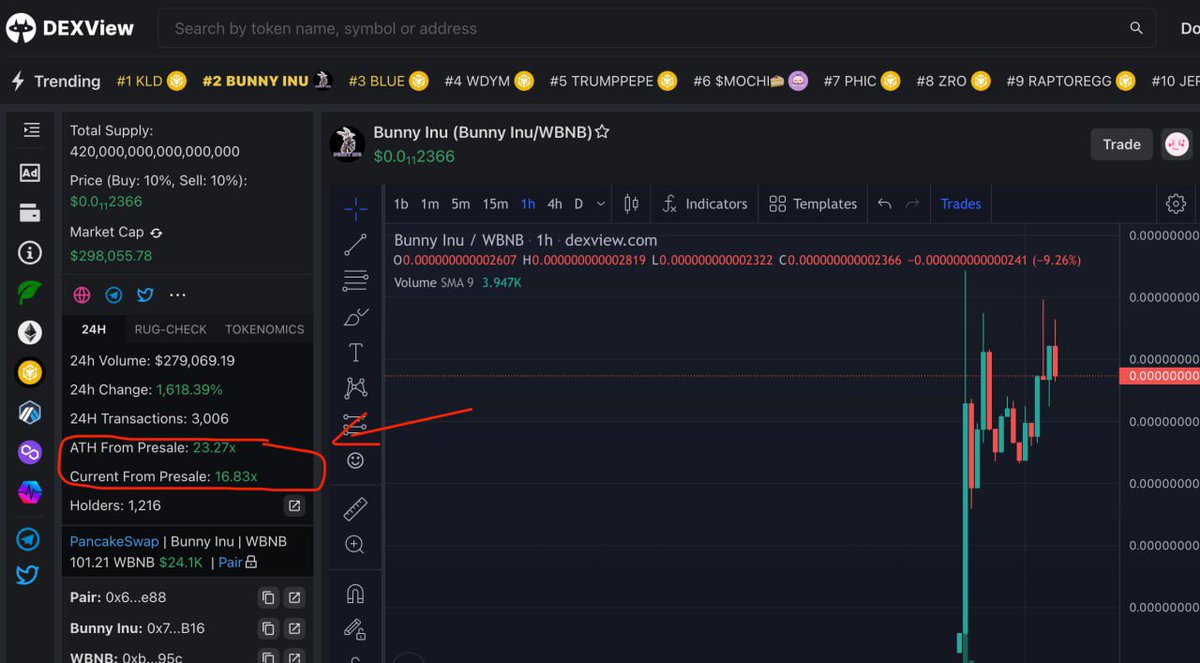Viewport: 1200px width, 663px height.
Task: Open the token Twitter link icon
Action: [145, 295]
